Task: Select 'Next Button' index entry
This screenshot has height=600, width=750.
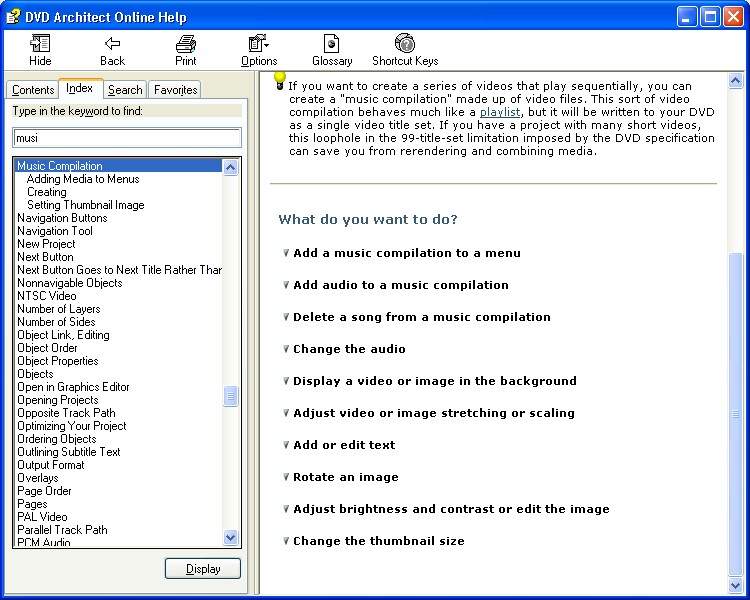Action: pyautogui.click(x=45, y=257)
